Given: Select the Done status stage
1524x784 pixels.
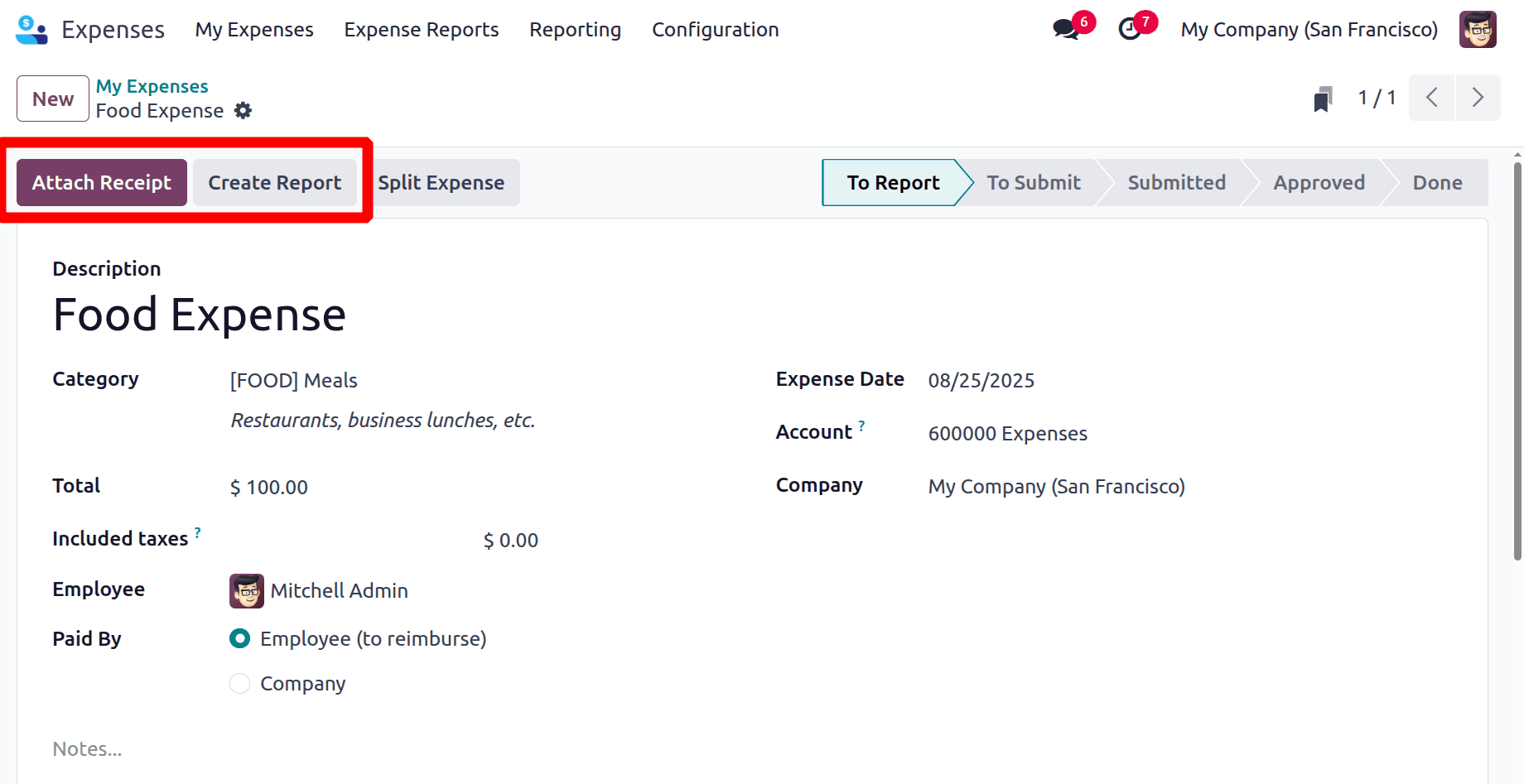Looking at the screenshot, I should click(1438, 183).
